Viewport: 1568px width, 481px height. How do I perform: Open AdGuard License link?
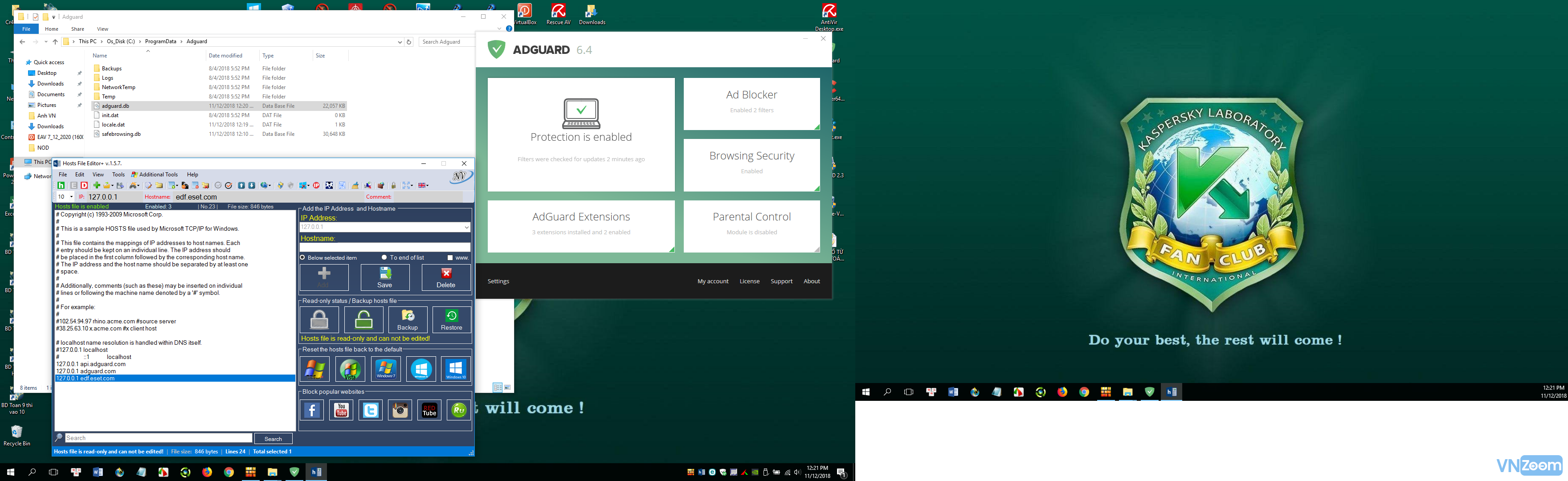pyautogui.click(x=749, y=281)
